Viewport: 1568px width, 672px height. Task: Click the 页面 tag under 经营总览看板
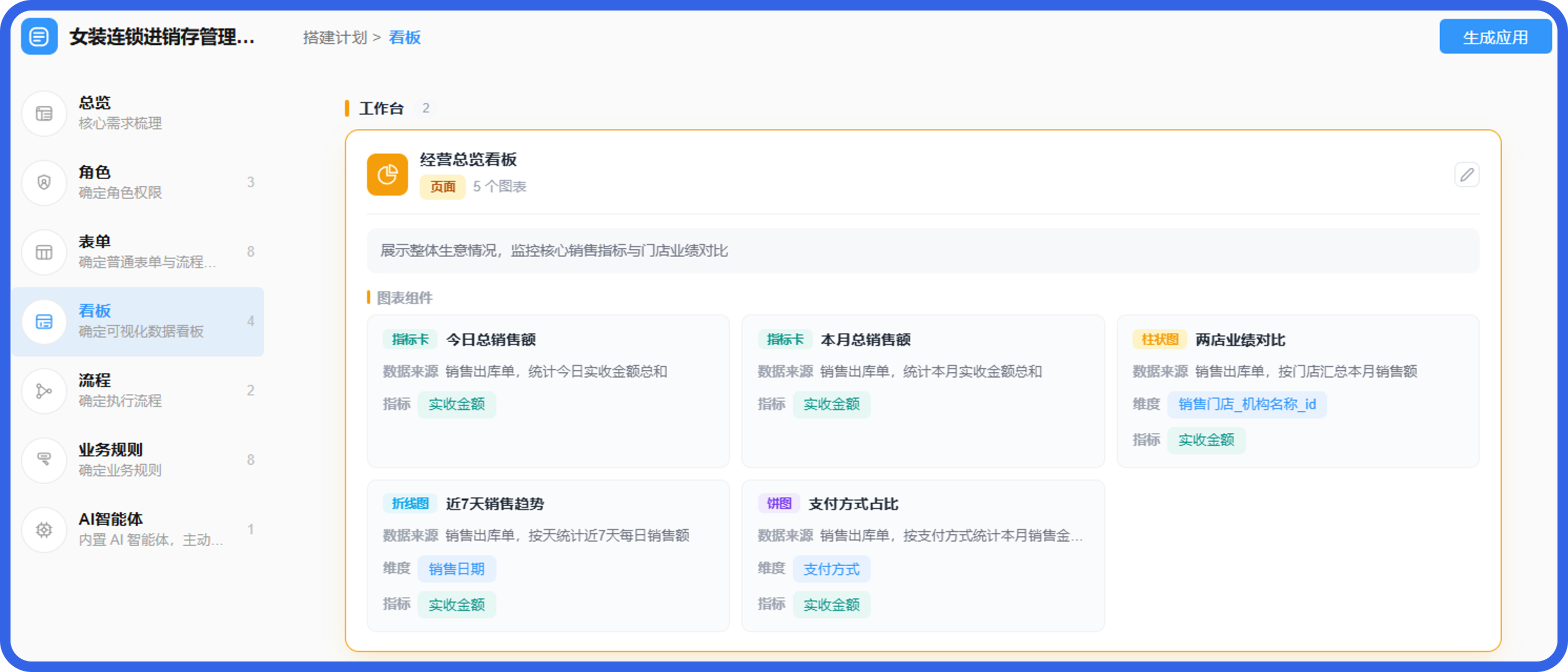(x=443, y=187)
